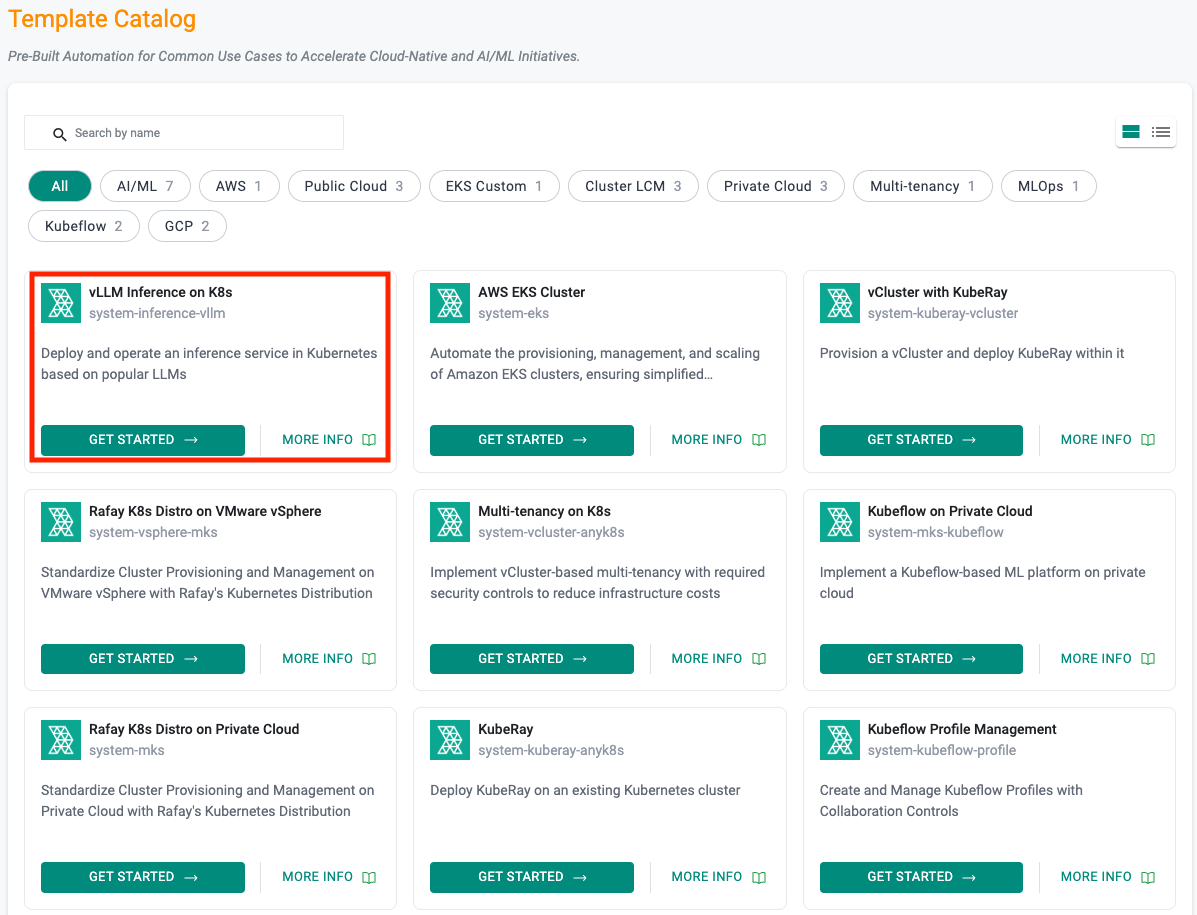Get started with KubeRay template
This screenshot has width=1197, height=915.
click(531, 877)
